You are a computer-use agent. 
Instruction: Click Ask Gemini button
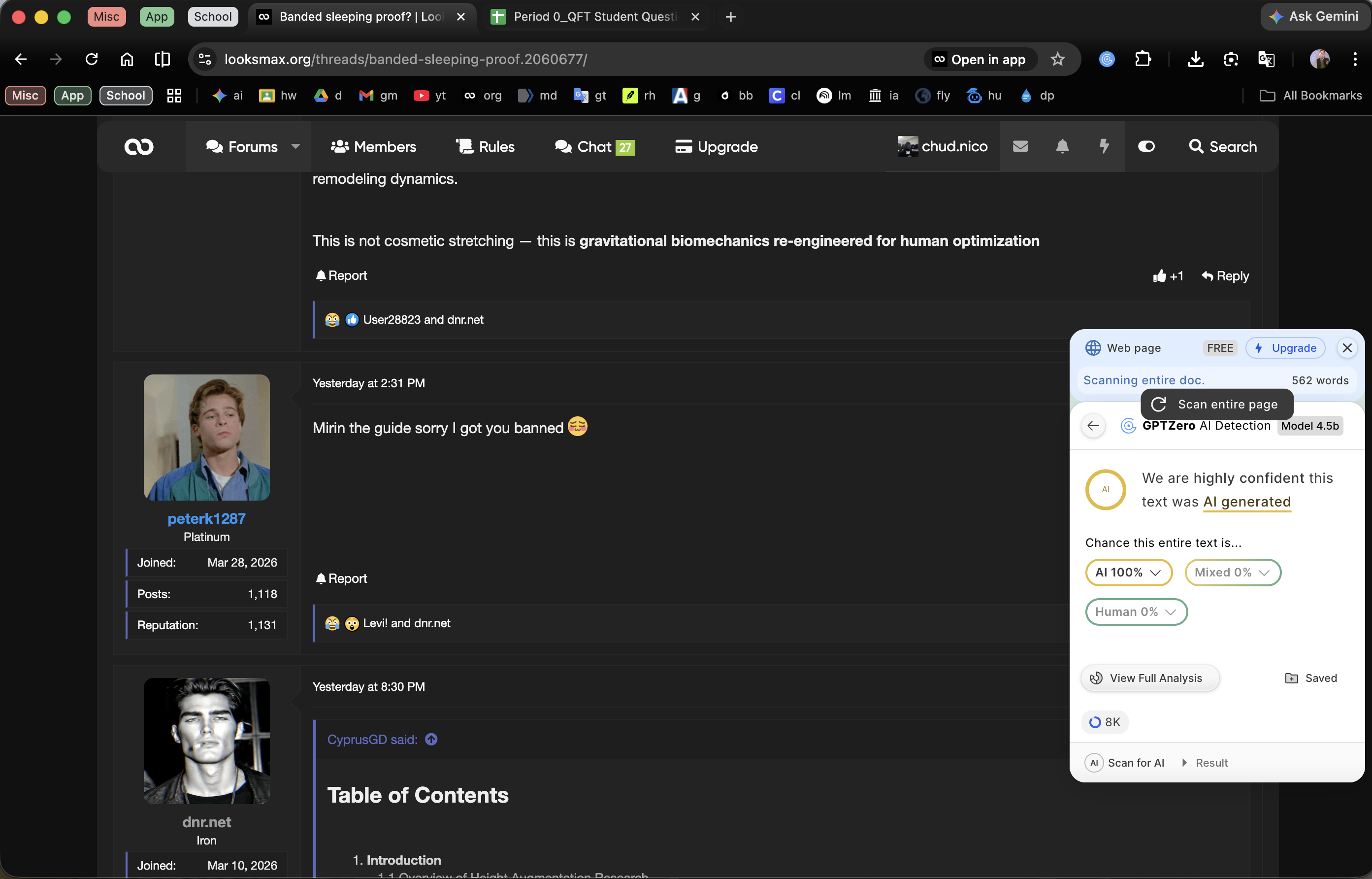[1315, 16]
